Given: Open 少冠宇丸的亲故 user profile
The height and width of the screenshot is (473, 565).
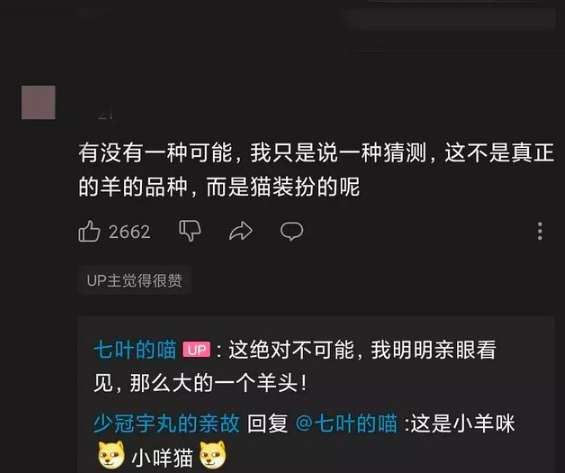Looking at the screenshot, I should click(x=166, y=423).
